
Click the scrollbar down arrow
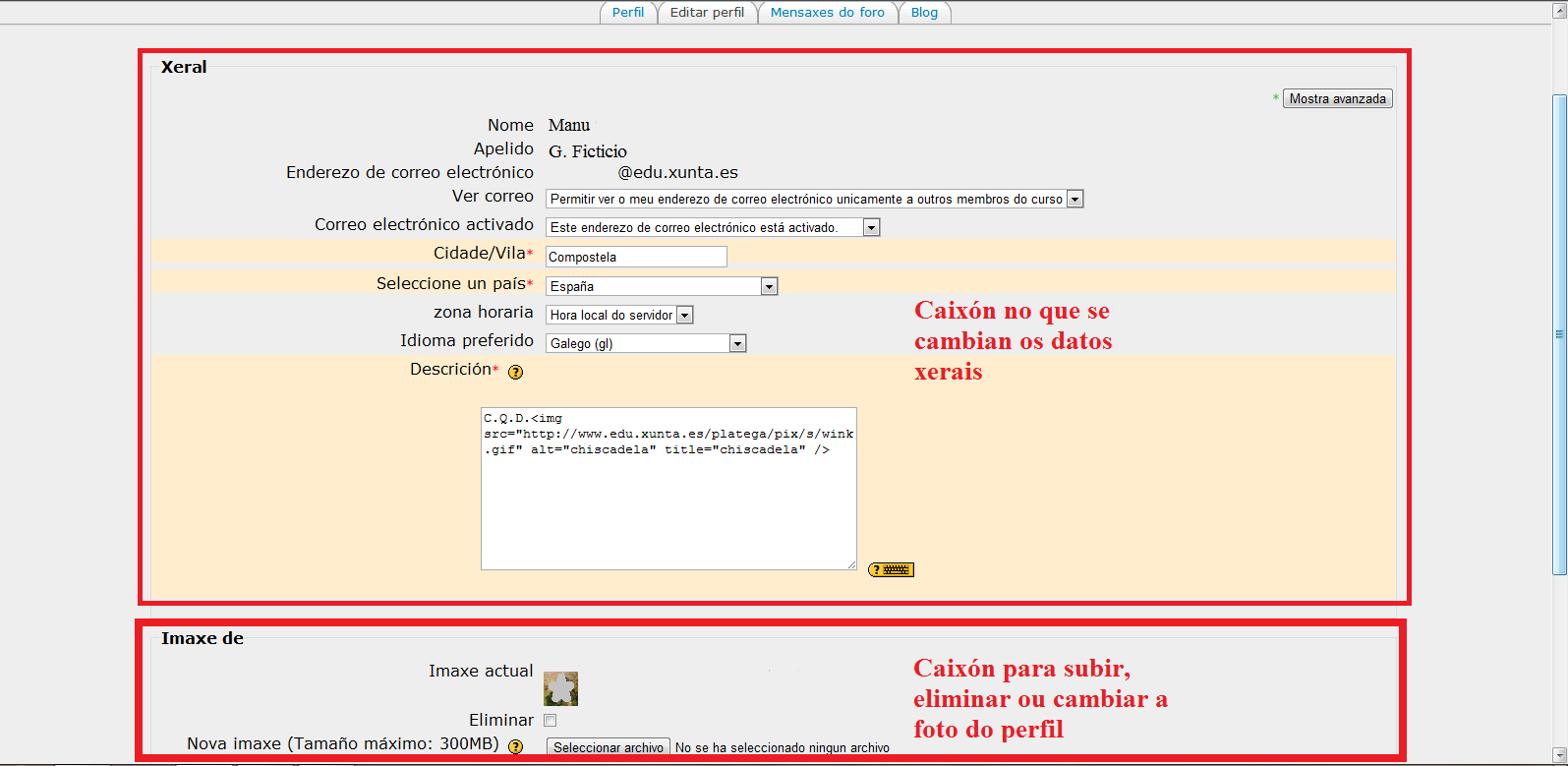click(1559, 756)
